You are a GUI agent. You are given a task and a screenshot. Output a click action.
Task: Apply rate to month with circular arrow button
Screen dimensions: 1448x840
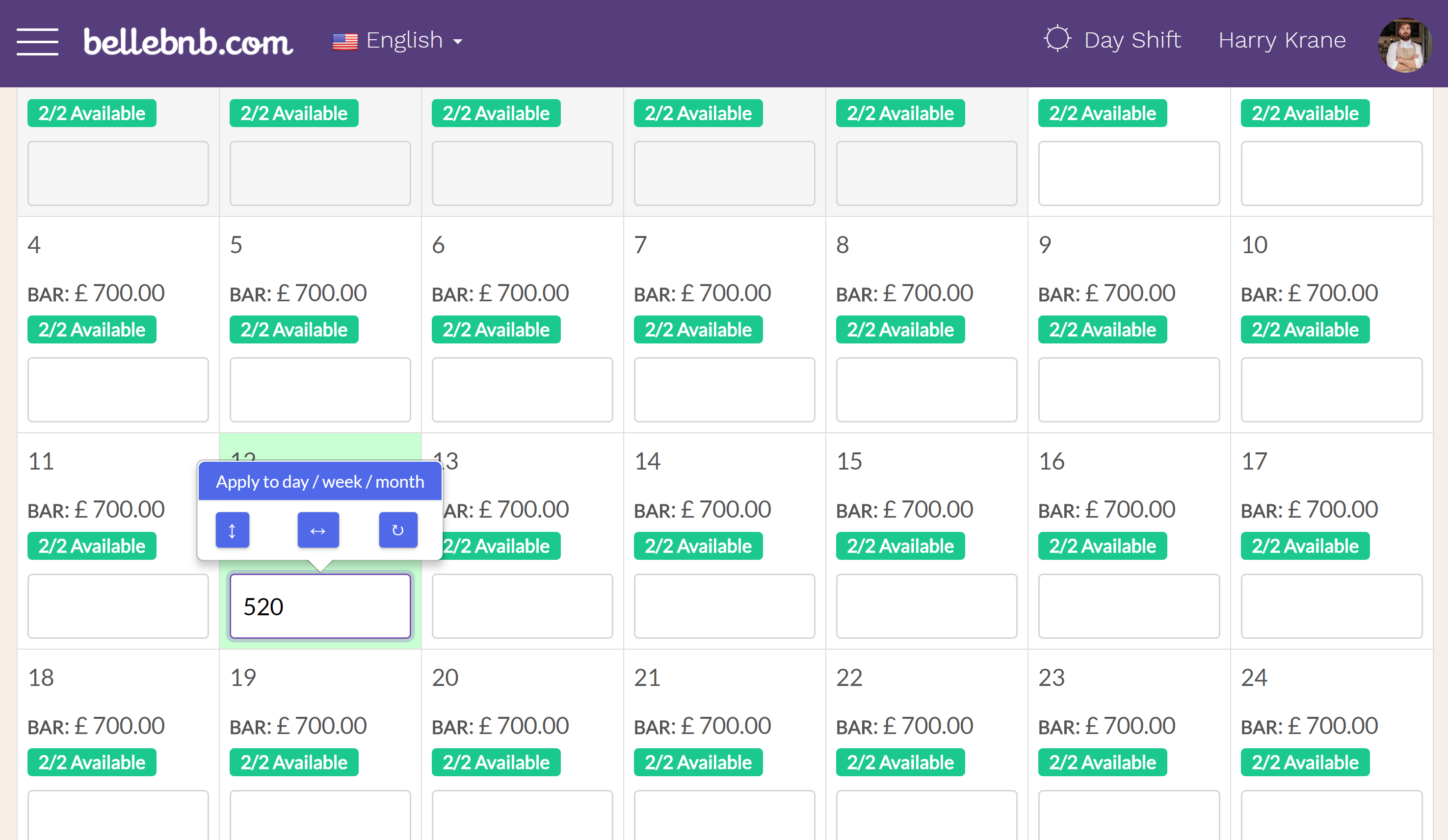397,530
